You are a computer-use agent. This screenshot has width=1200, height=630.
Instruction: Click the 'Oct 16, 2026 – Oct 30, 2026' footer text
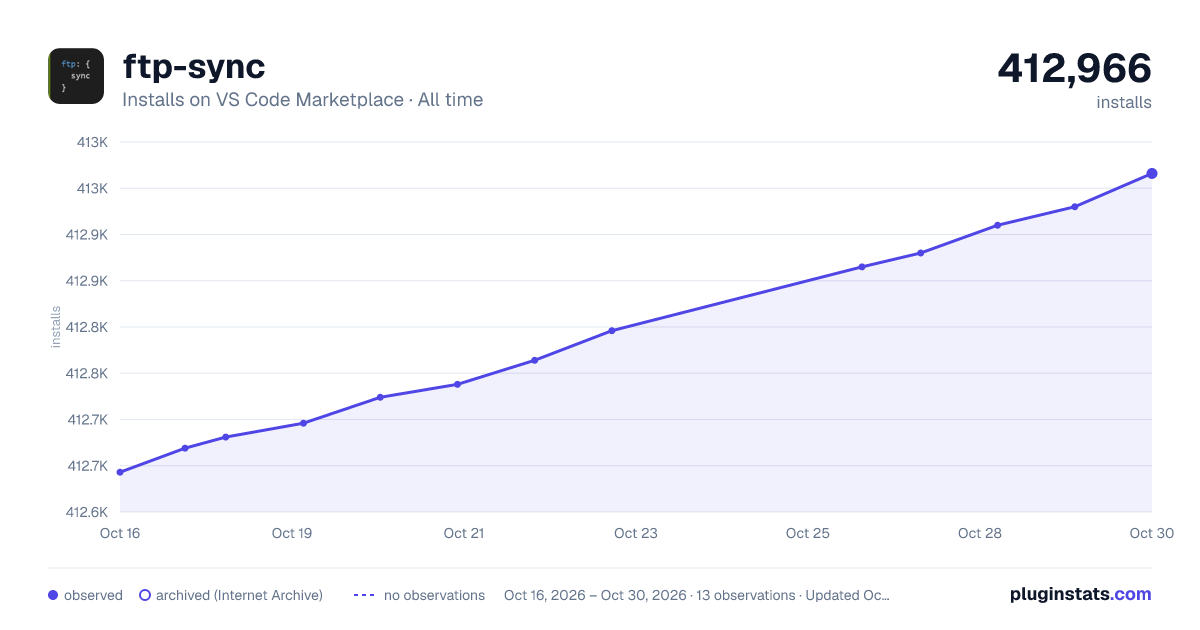[x=595, y=595]
